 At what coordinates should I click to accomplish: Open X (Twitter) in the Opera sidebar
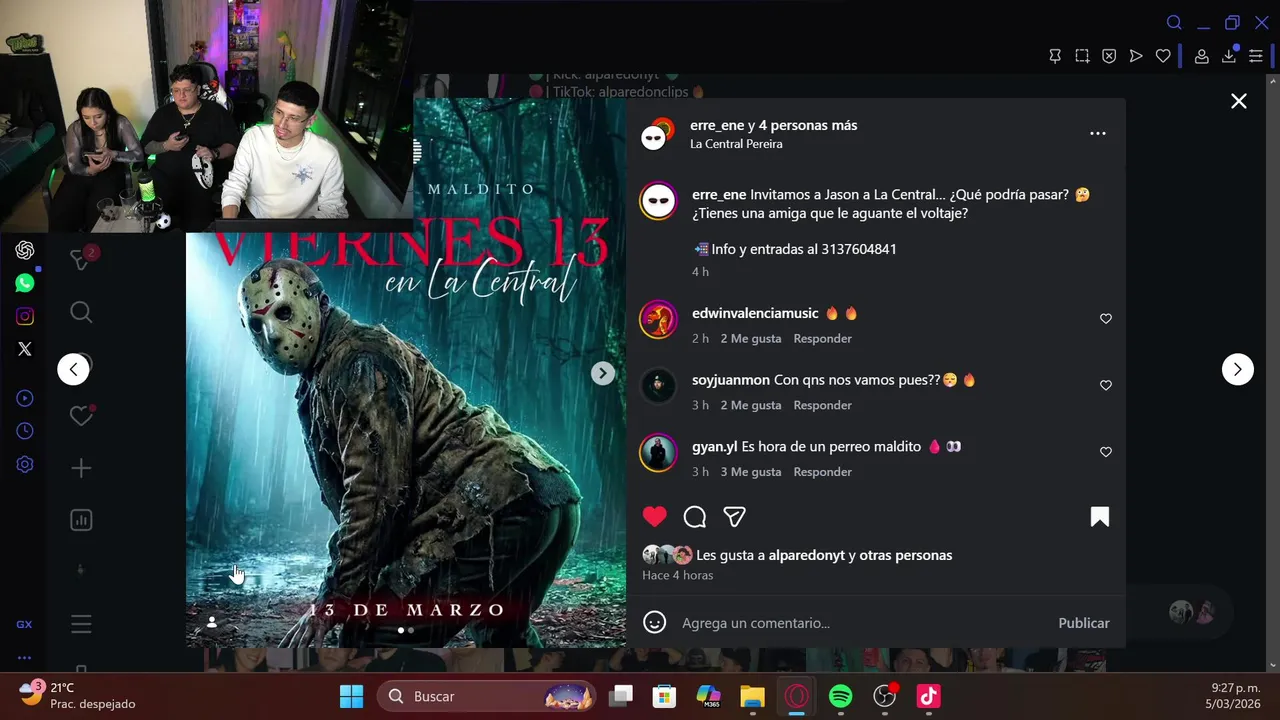(25, 349)
